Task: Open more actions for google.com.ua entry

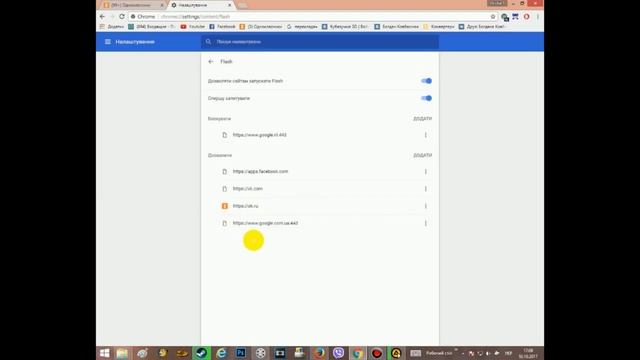Action: (425, 223)
